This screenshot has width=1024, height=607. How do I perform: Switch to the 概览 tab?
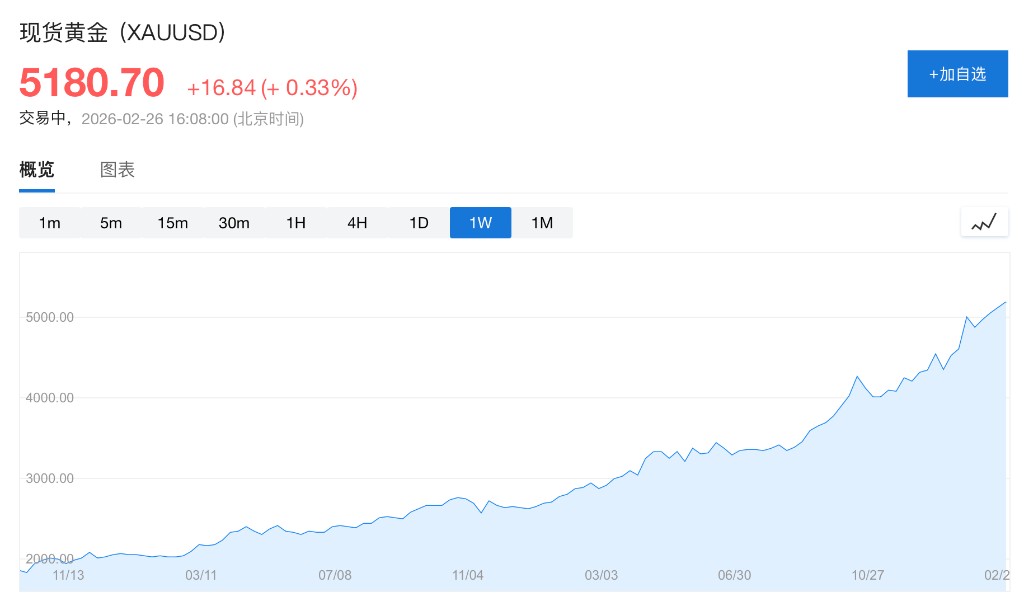(37, 170)
